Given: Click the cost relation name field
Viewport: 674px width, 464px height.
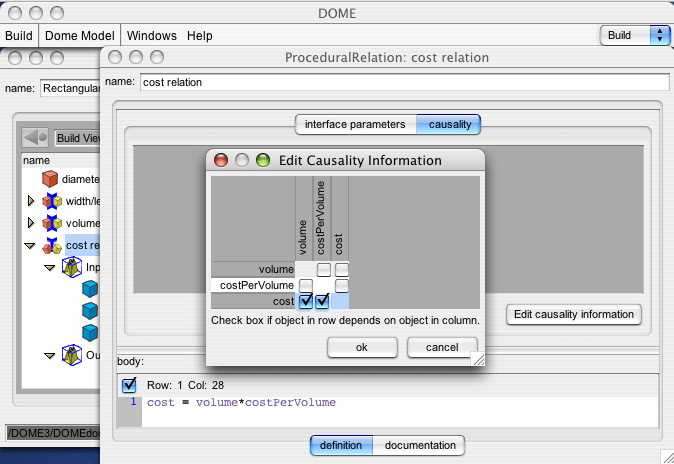Looking at the screenshot, I should [x=404, y=82].
